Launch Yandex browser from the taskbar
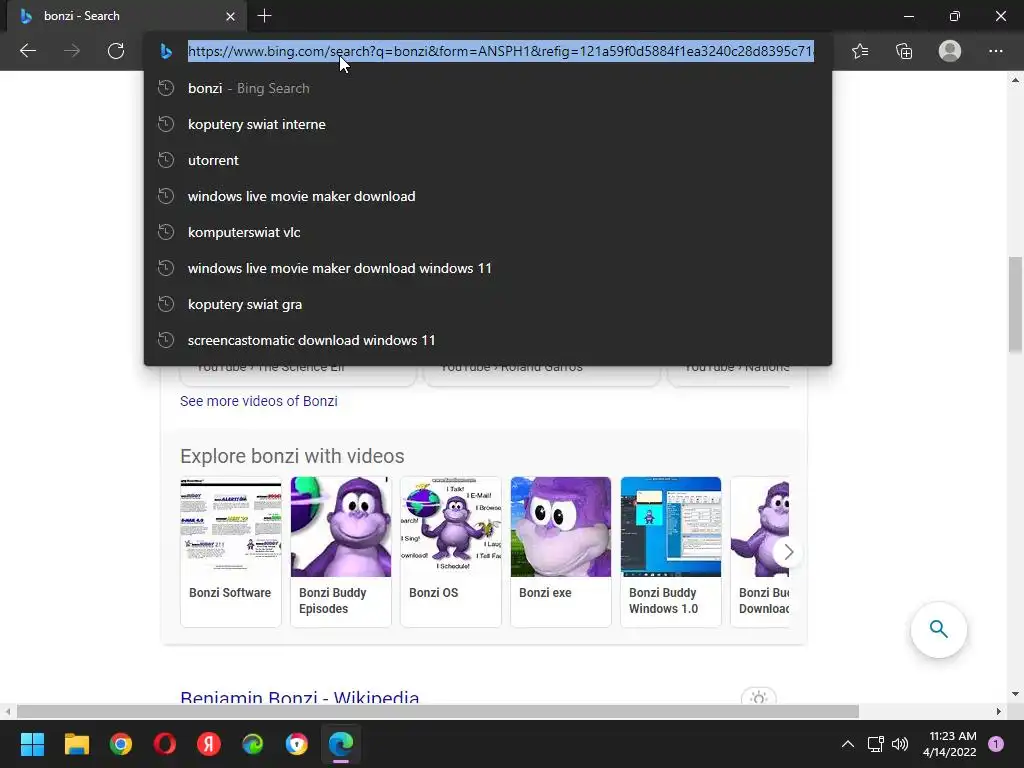The width and height of the screenshot is (1024, 768). pyautogui.click(x=209, y=744)
